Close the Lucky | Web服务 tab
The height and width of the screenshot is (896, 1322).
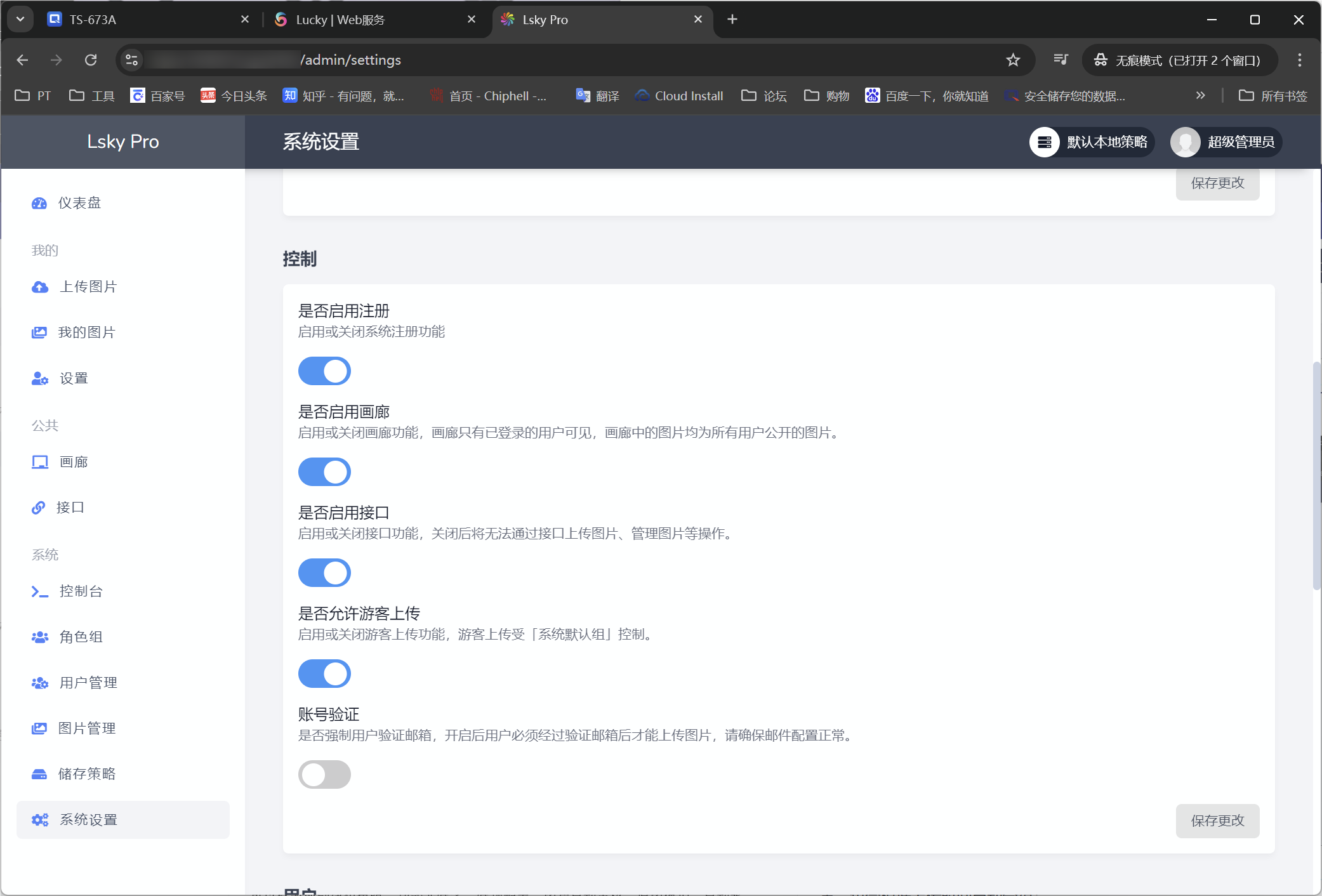point(472,20)
